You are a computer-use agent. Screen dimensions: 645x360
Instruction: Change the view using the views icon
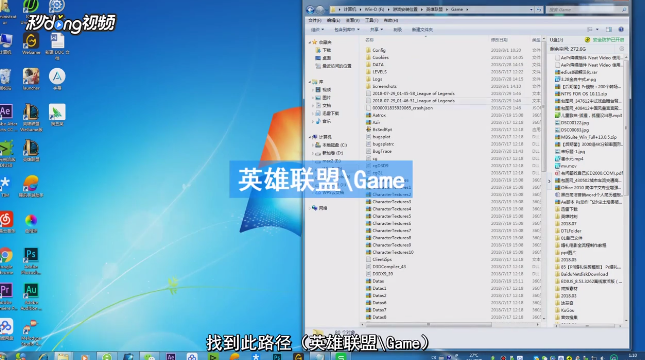pyautogui.click(x=590, y=29)
